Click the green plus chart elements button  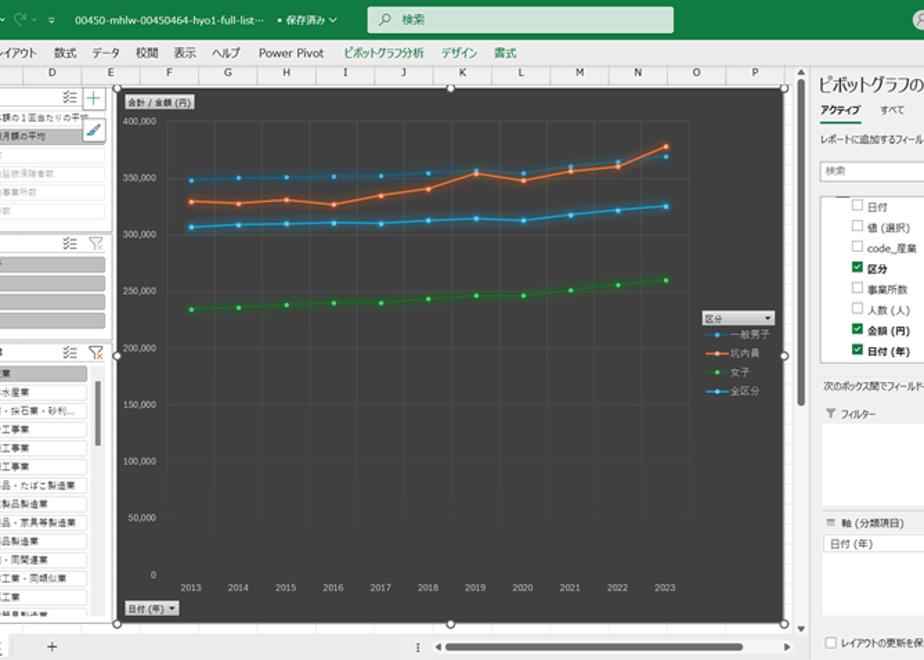[x=94, y=98]
